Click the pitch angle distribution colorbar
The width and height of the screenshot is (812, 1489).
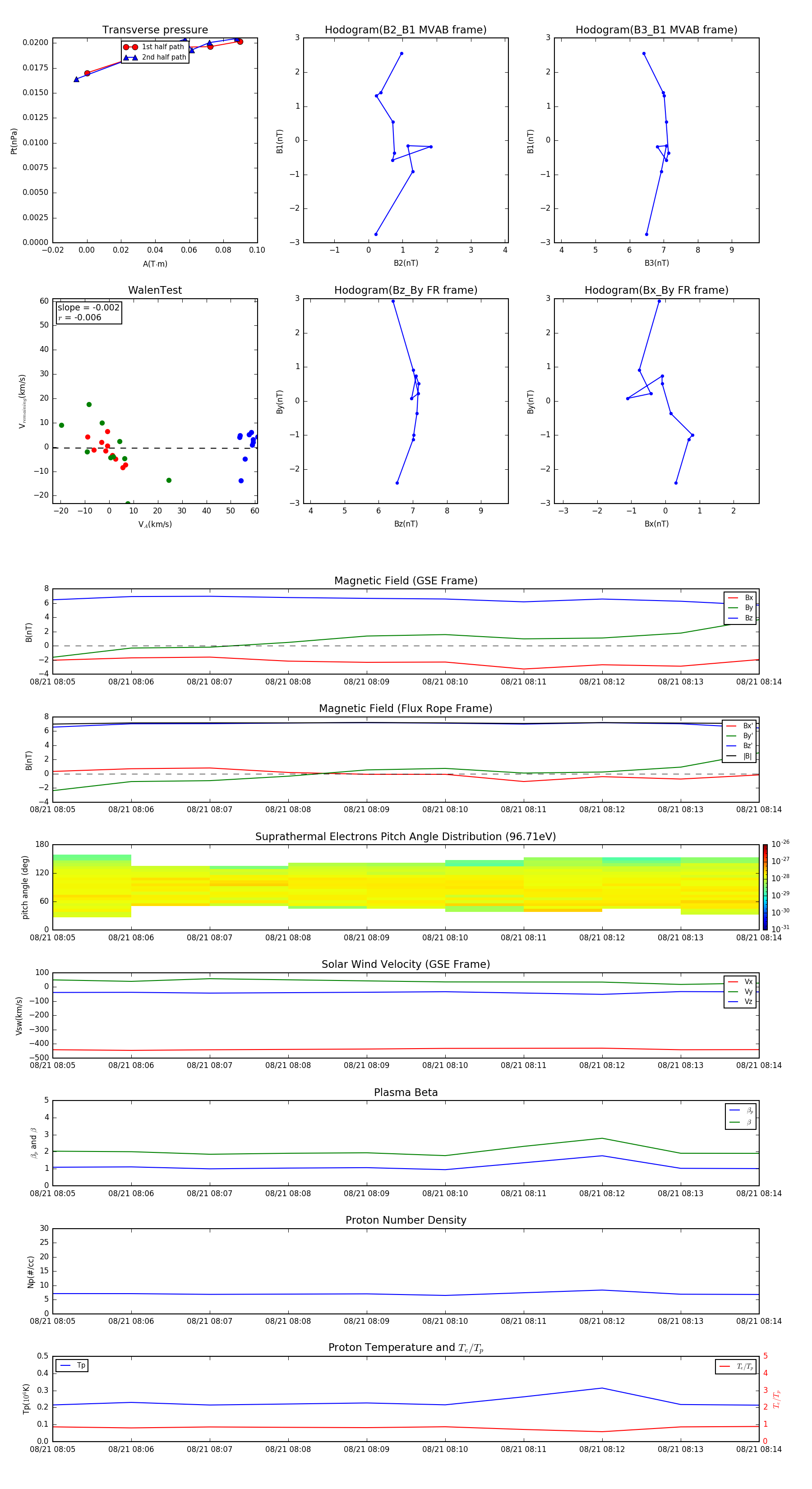765,887
